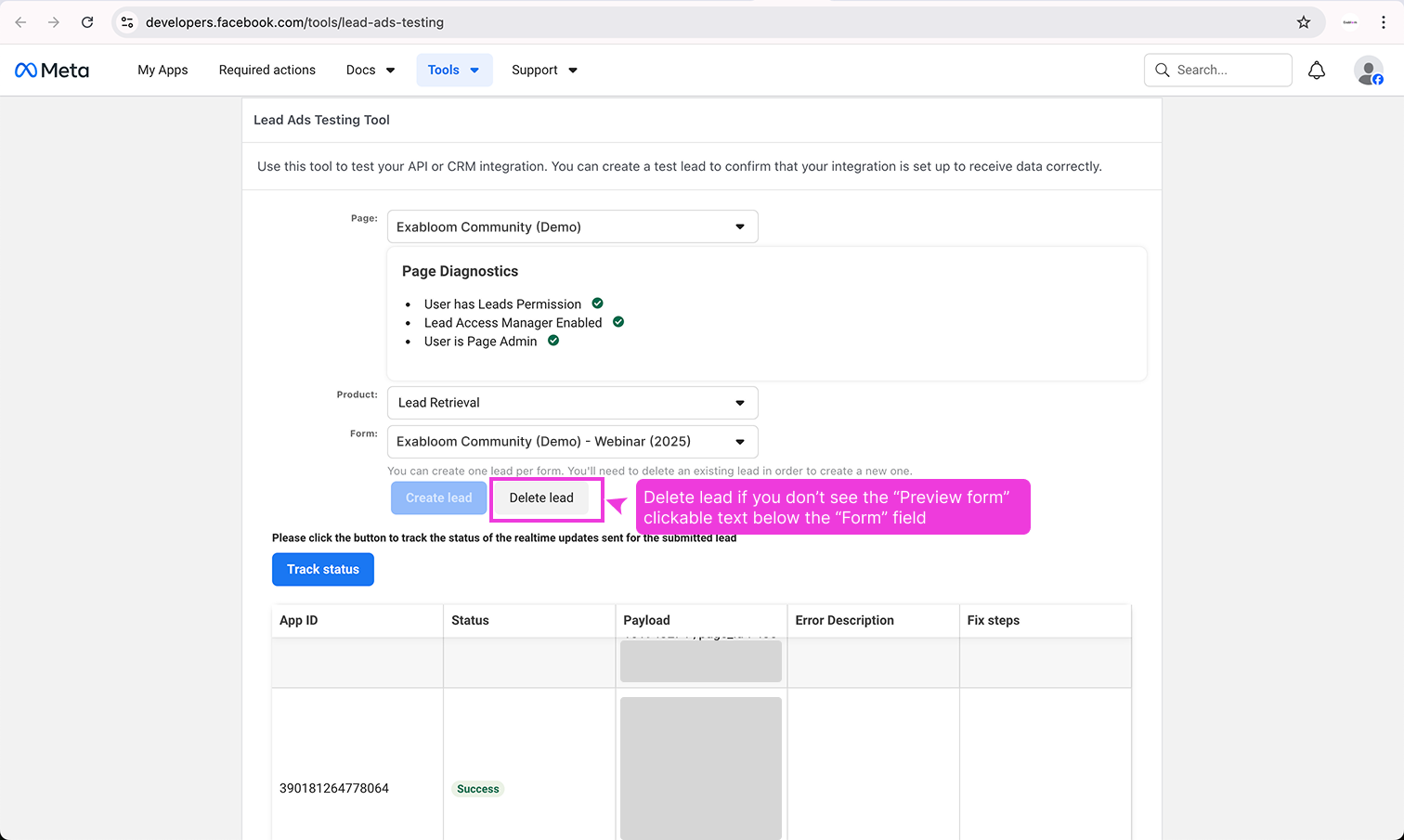Open the user profile avatar
1404x840 pixels.
[1368, 71]
